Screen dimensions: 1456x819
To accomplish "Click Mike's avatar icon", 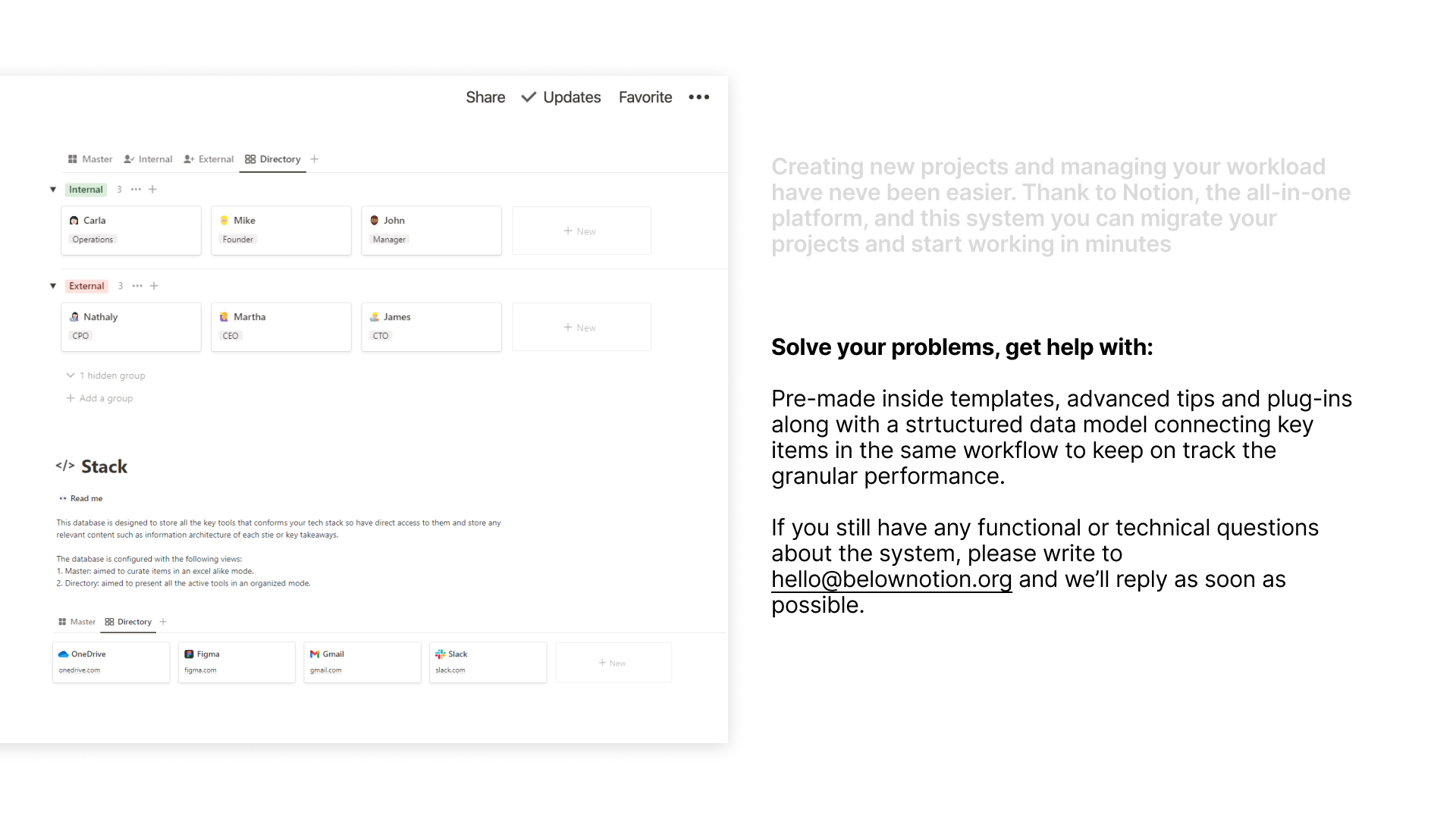I will [224, 221].
